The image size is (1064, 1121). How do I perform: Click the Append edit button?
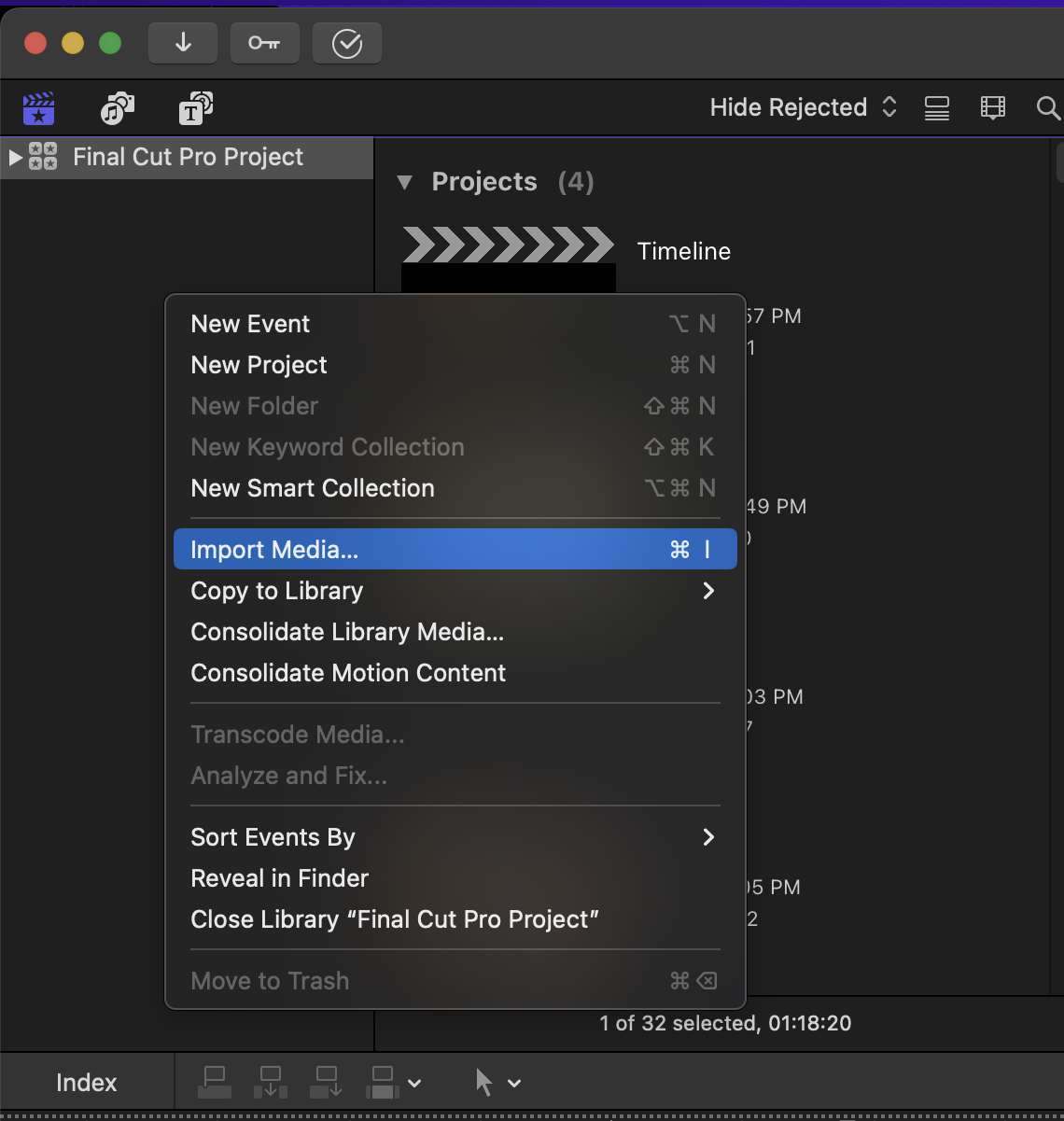[x=327, y=1083]
